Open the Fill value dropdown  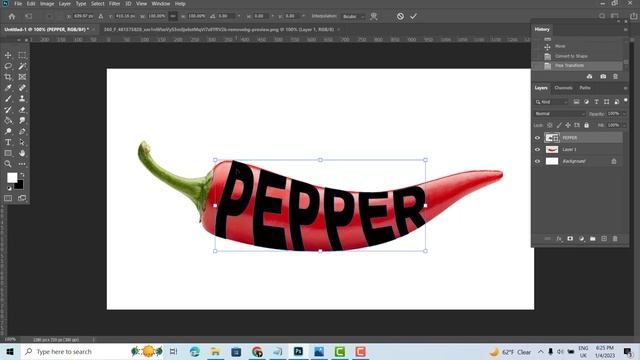(x=624, y=125)
